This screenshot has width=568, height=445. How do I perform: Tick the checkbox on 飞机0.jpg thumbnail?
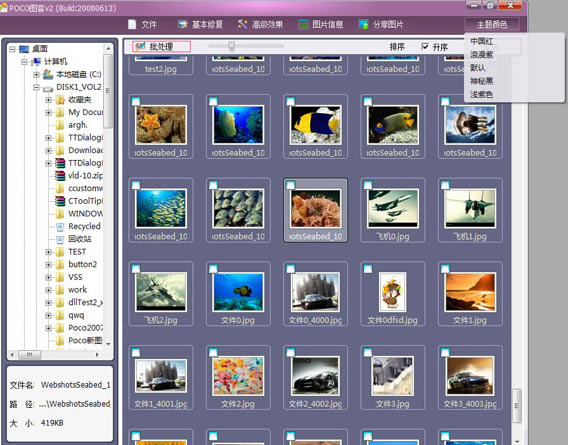(368, 185)
